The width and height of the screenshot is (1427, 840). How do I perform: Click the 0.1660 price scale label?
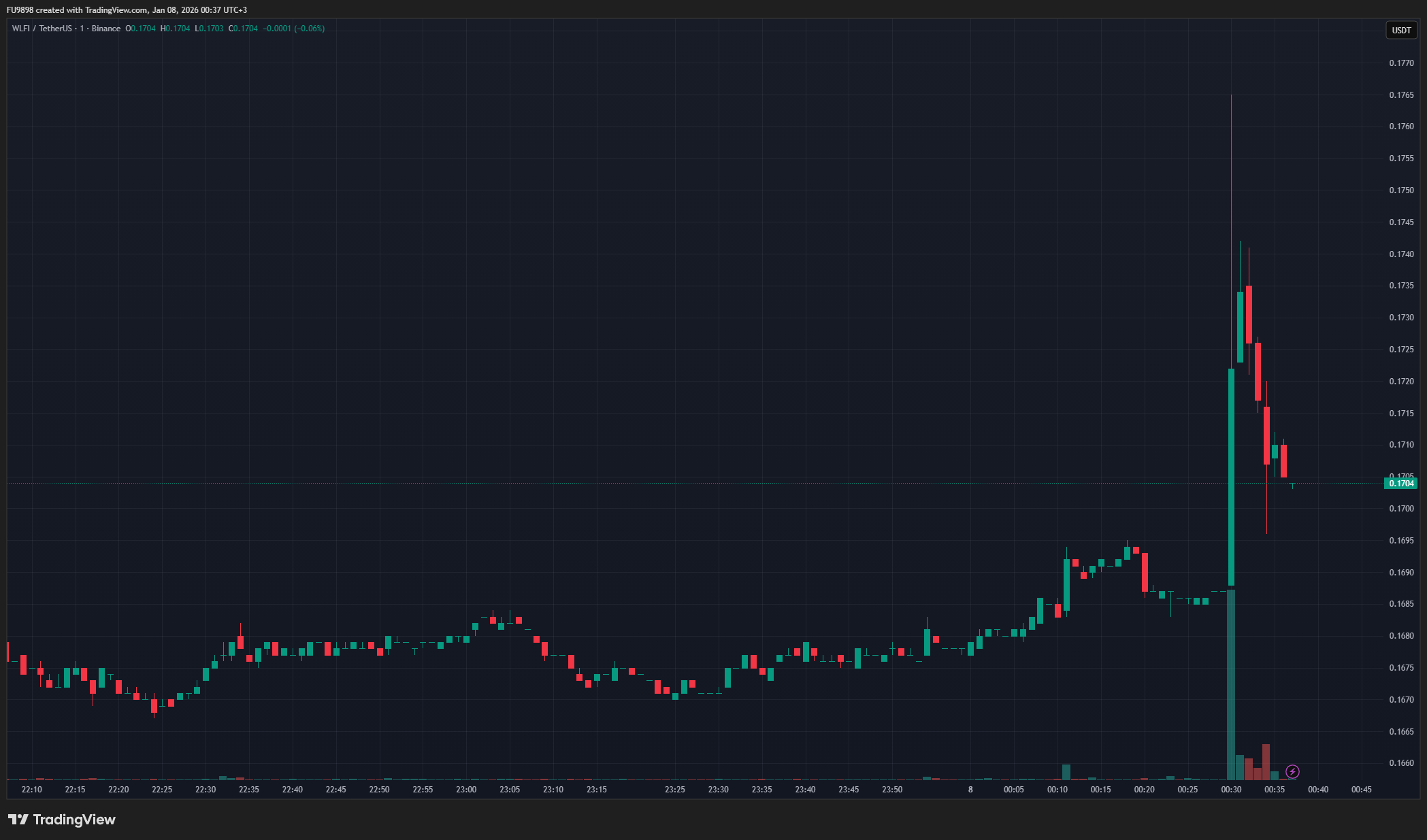tap(1401, 763)
